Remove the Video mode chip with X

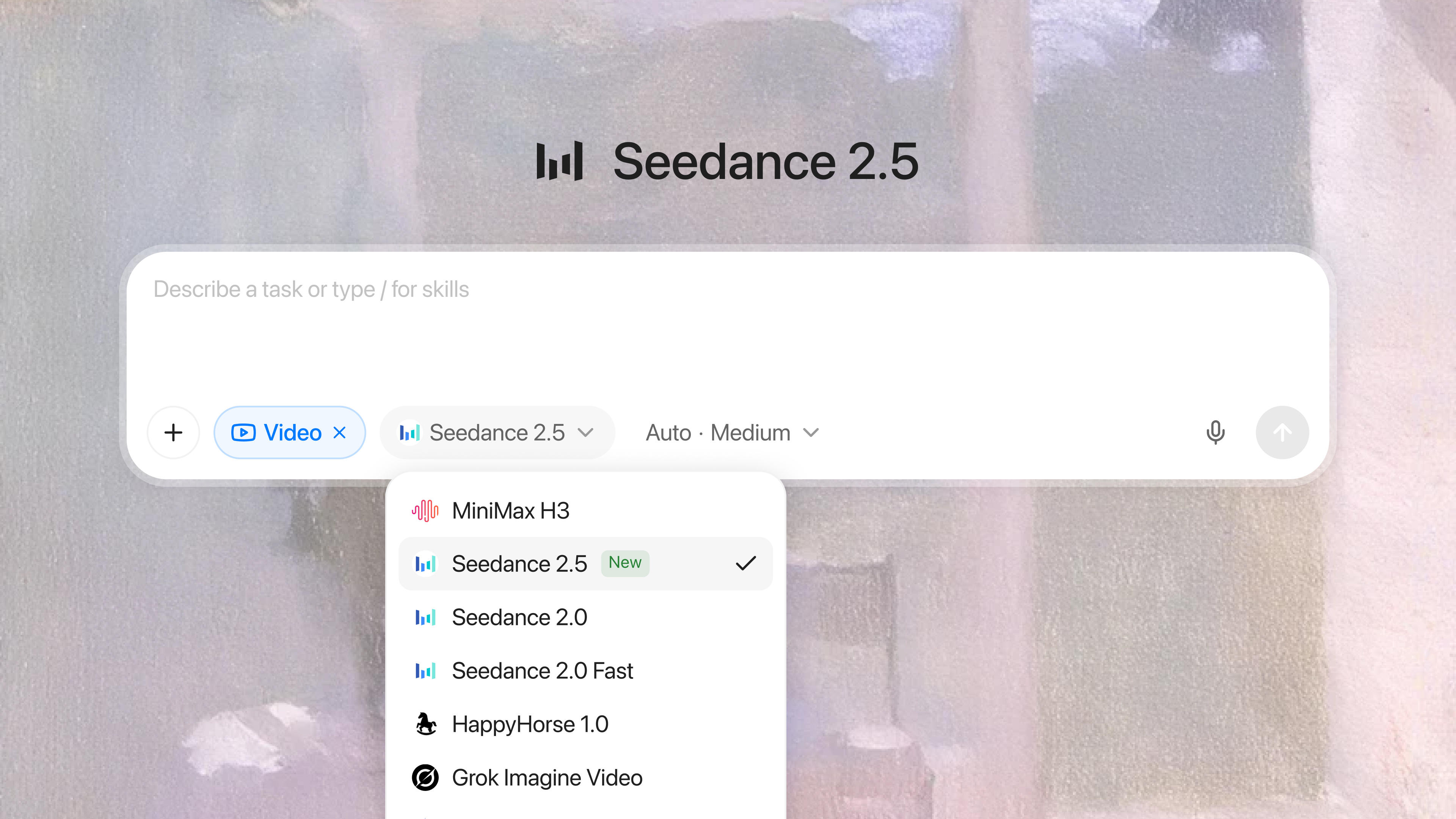[x=340, y=433]
